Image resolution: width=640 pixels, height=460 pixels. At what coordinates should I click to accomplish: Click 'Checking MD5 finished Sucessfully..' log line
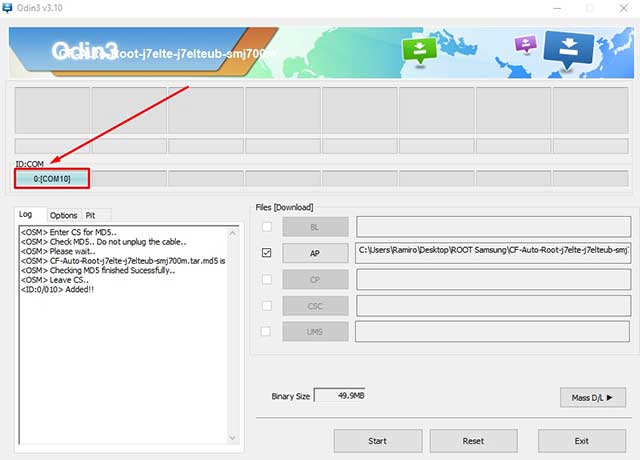pyautogui.click(x=98, y=270)
